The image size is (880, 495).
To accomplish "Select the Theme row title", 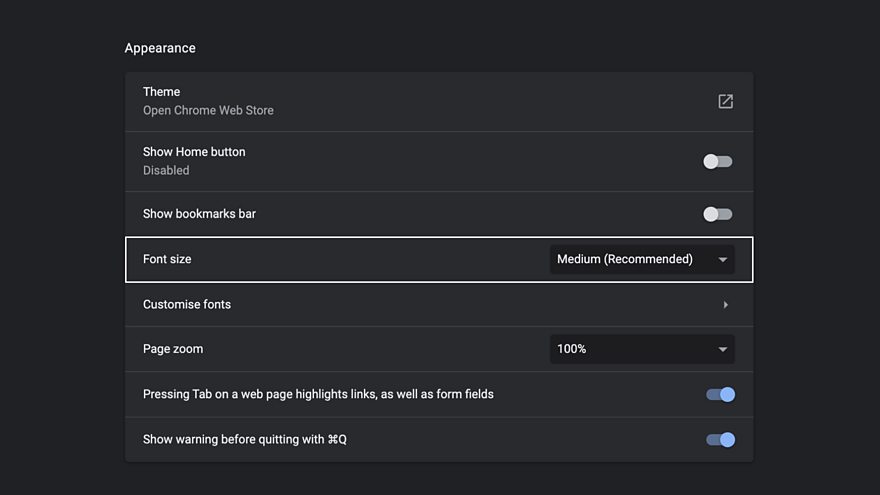I will point(161,92).
